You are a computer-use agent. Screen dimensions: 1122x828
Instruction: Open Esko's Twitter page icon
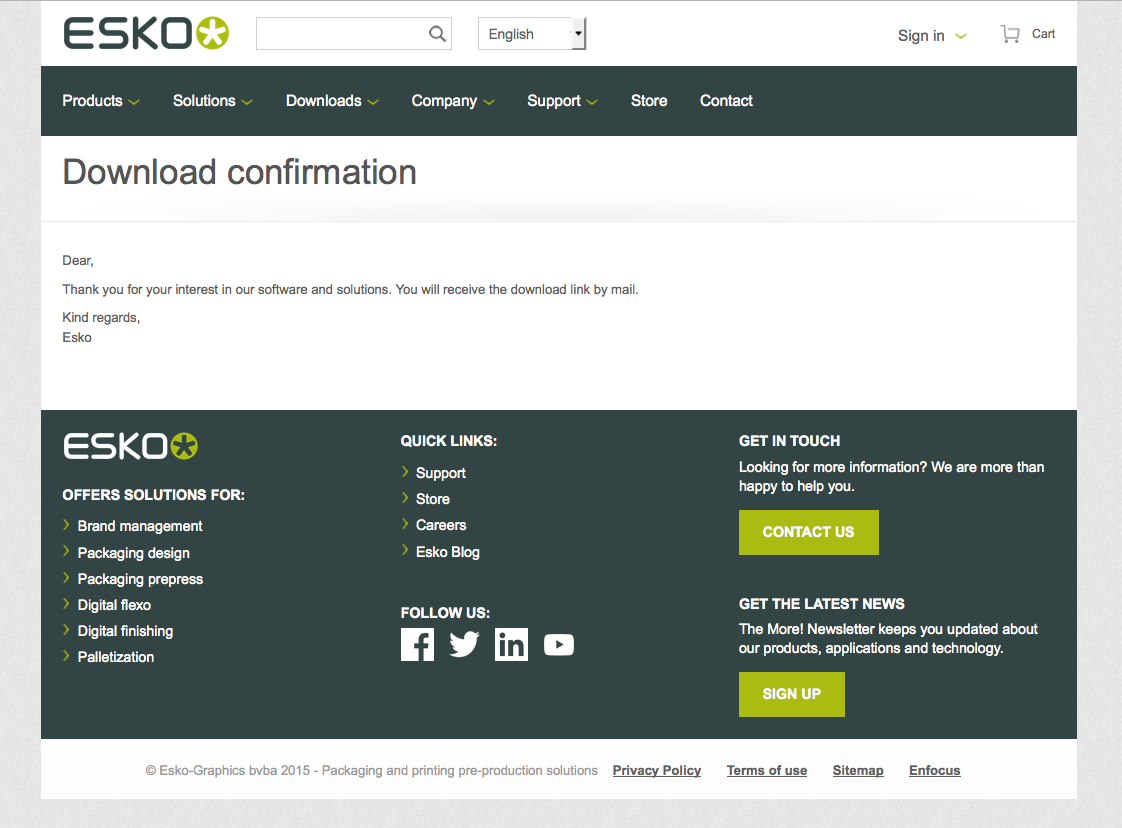[x=464, y=645]
